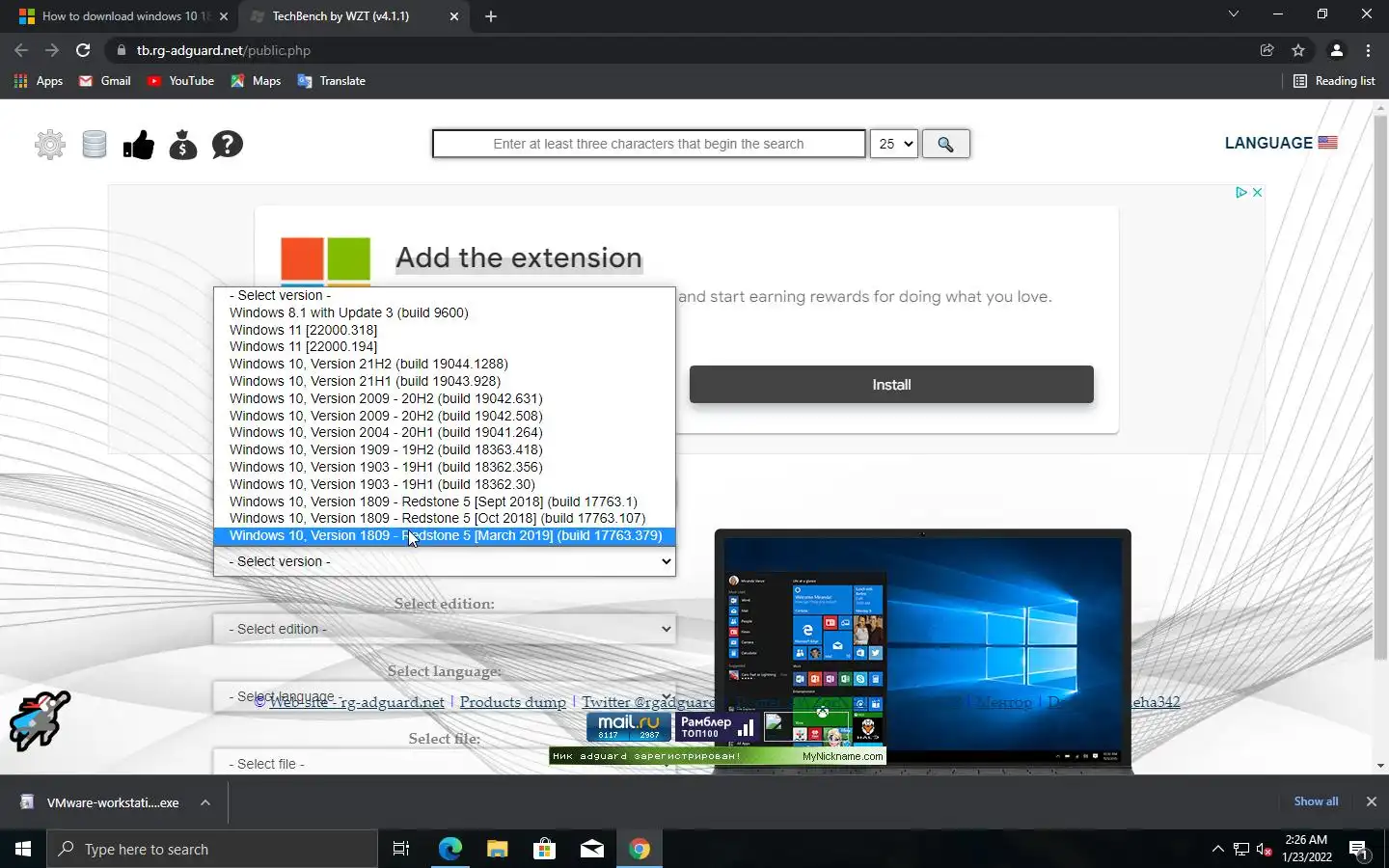Choose Version 1809 Sept 2018 build 17763.1
This screenshot has width=1389, height=868.
point(445,502)
